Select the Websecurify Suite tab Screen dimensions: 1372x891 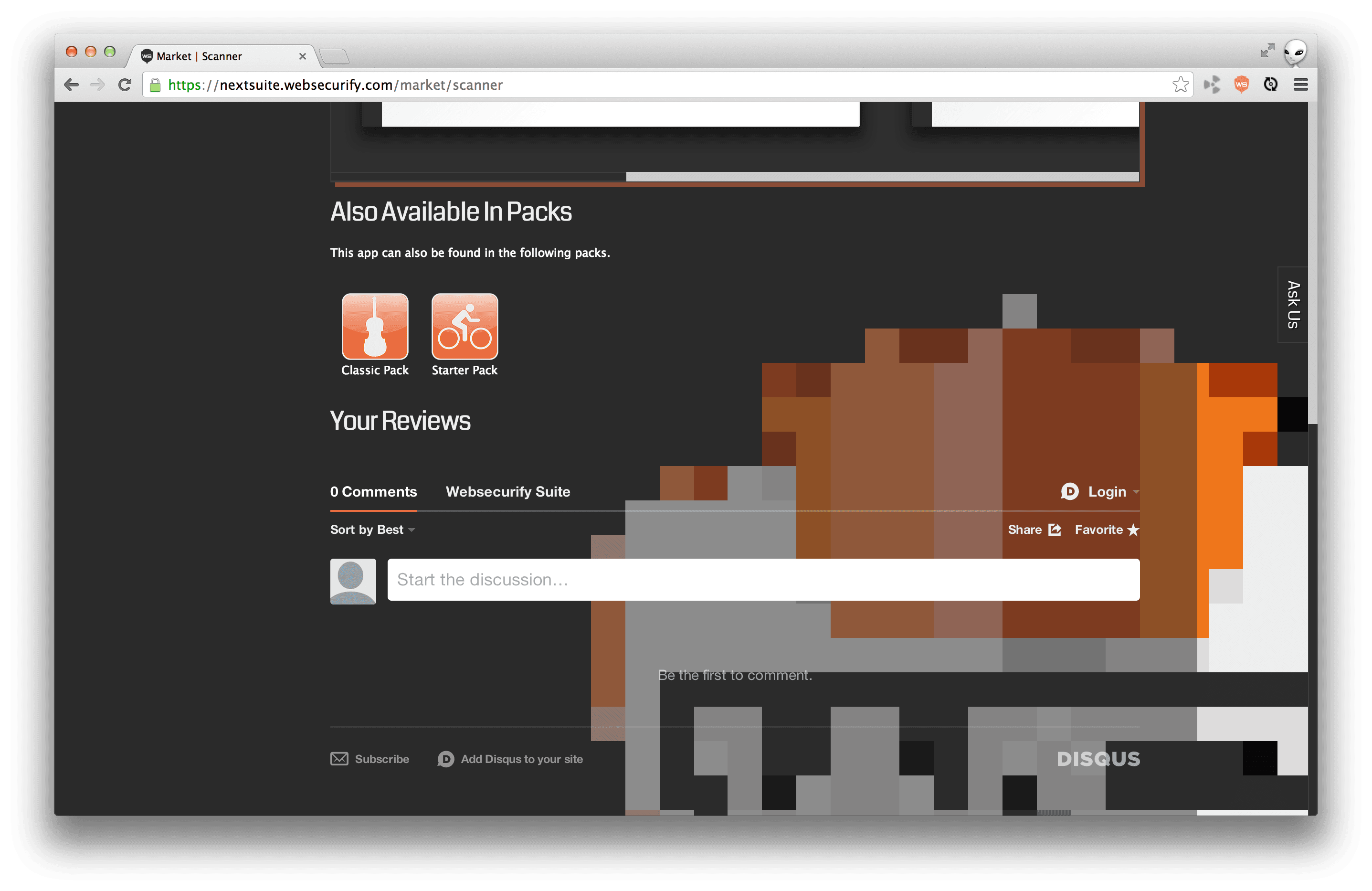coord(508,491)
